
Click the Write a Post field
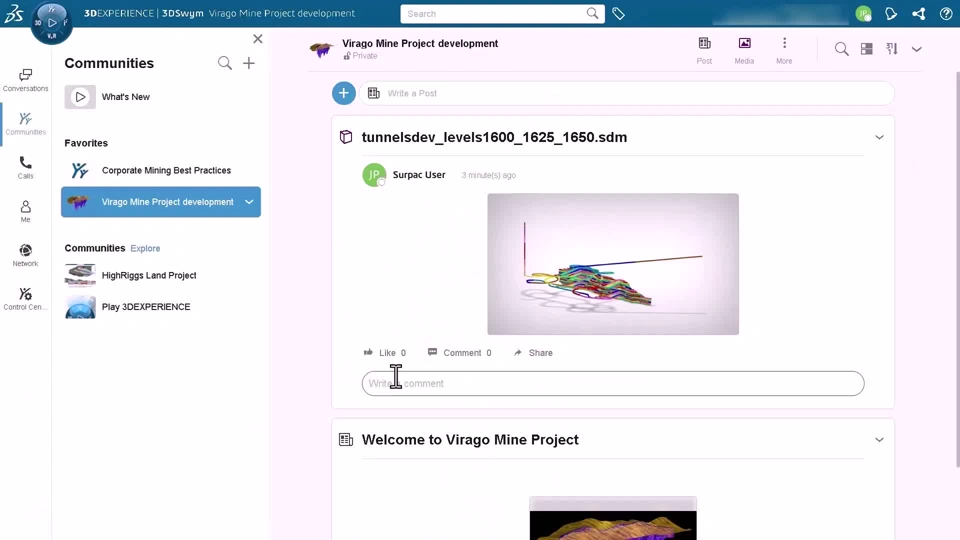click(627, 93)
